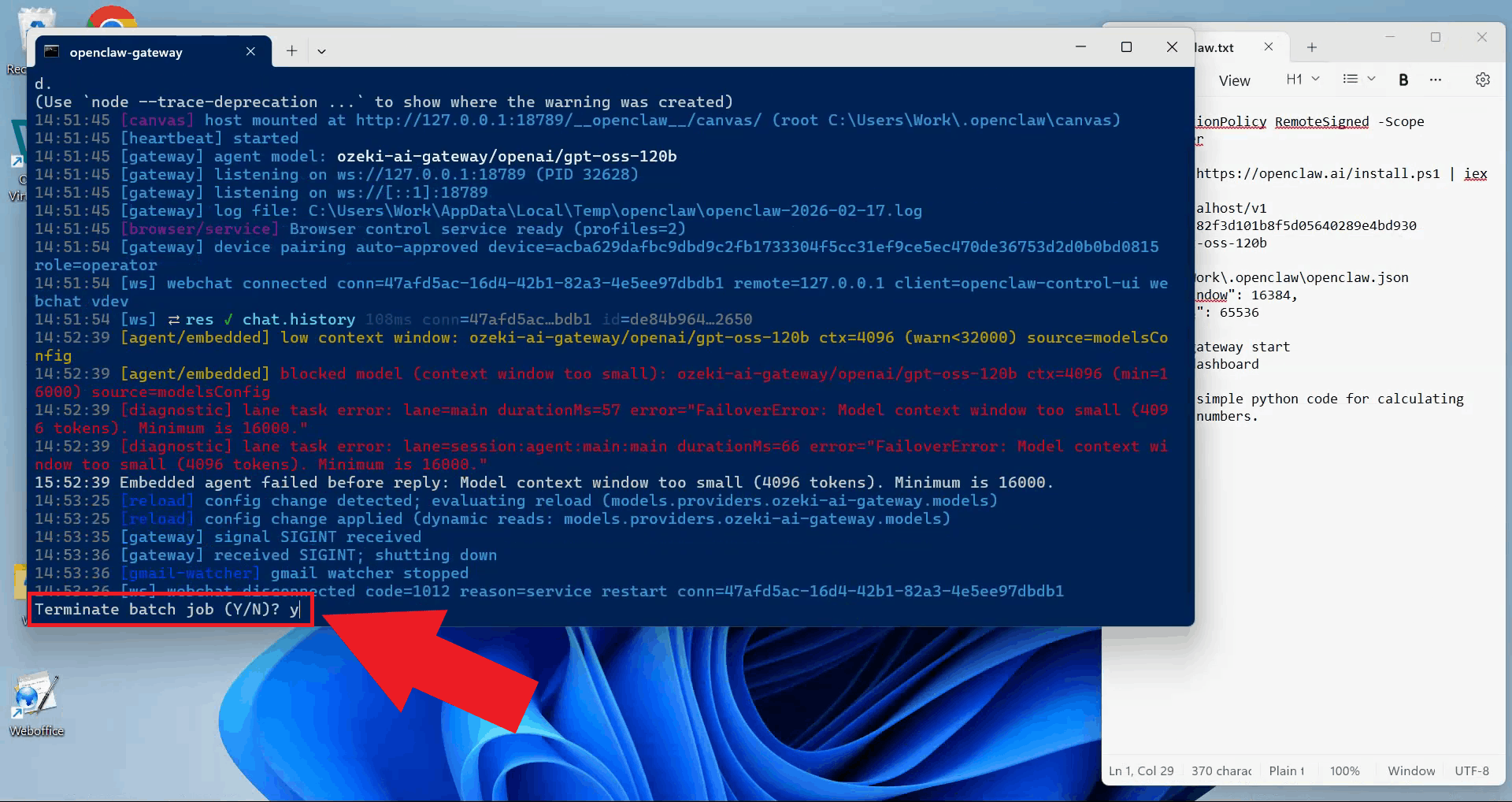1512x802 pixels.
Task: Open the Plain text format dropdown
Action: tap(1287, 771)
